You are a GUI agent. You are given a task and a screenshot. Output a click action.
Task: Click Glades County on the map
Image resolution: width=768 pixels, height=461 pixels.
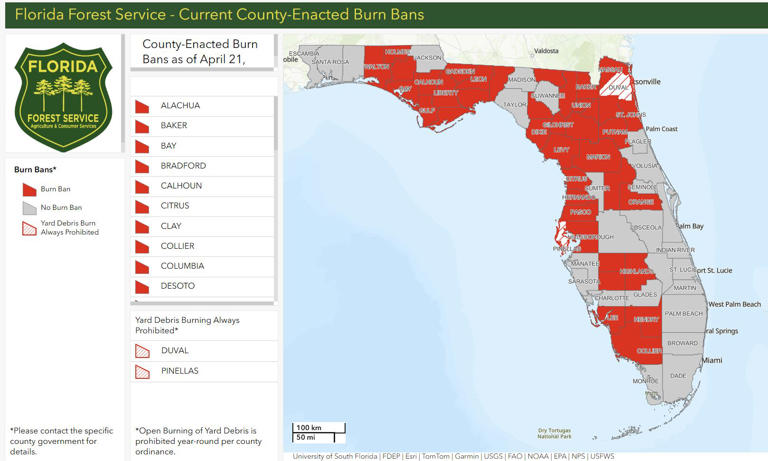[645, 294]
